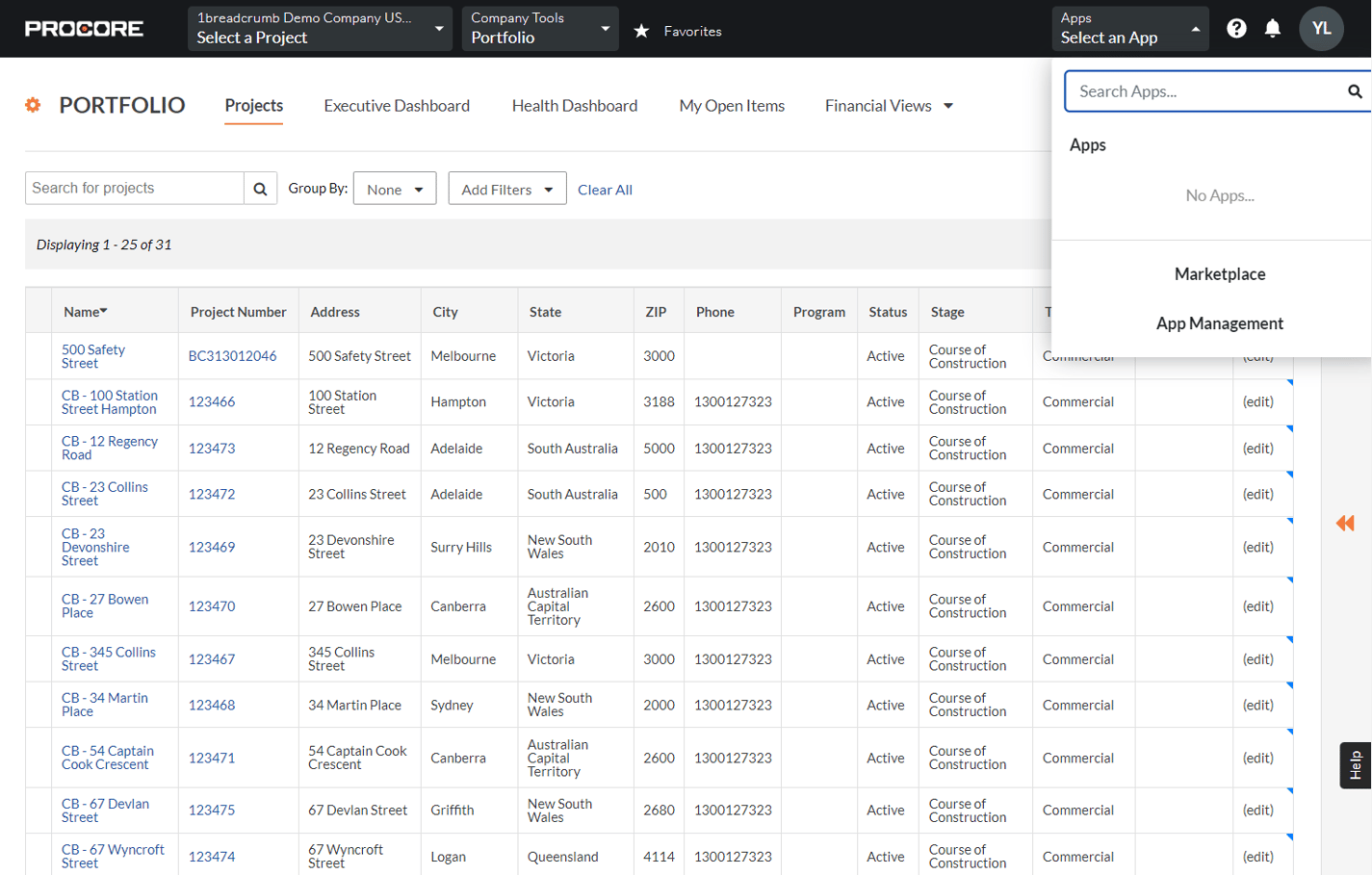Click the notifications bell
Screen dimensions: 1372x875
pos(1274,28)
